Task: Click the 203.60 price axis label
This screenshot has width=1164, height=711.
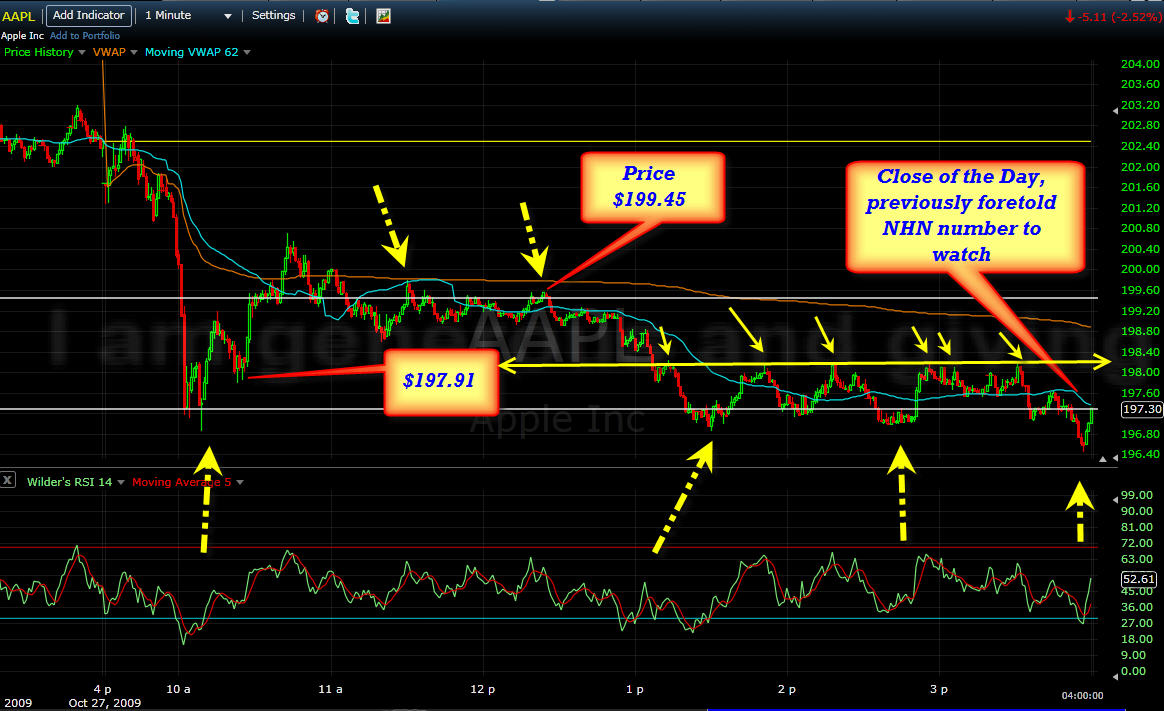Action: pyautogui.click(x=1140, y=84)
